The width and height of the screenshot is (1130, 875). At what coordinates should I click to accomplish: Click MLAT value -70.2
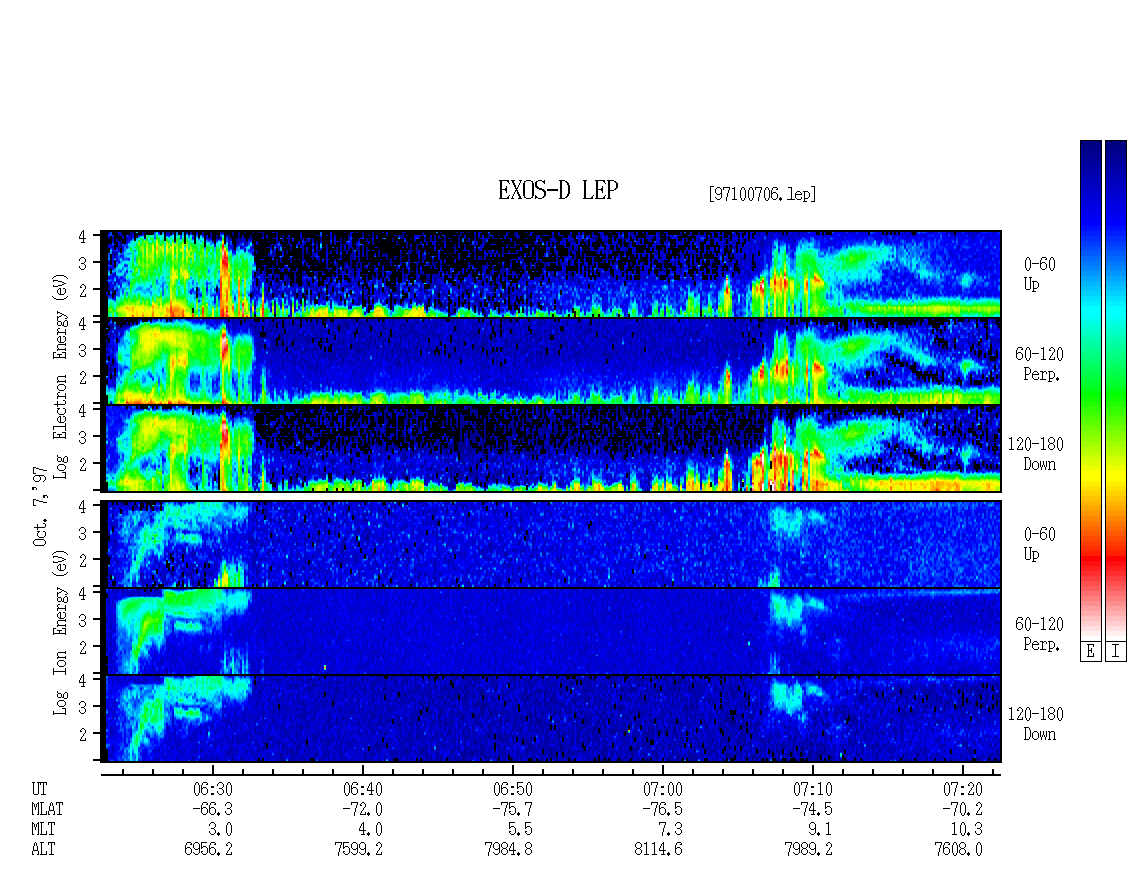(x=962, y=809)
